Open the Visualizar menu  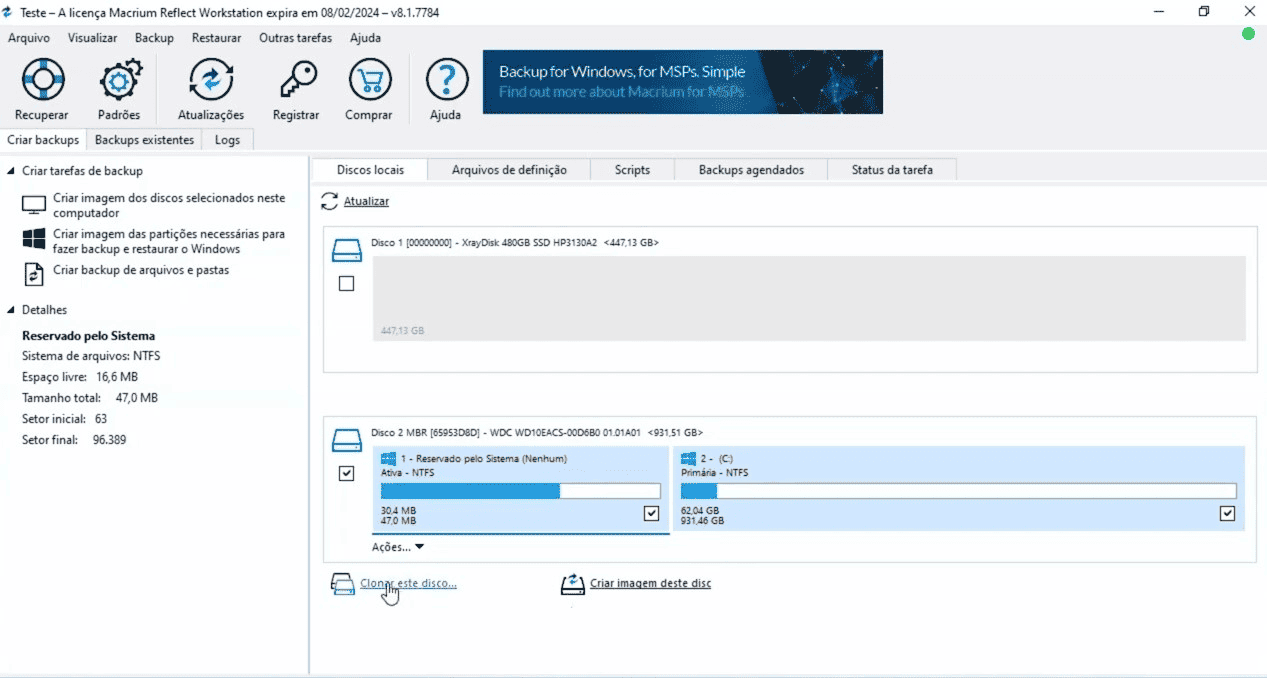pyautogui.click(x=92, y=38)
